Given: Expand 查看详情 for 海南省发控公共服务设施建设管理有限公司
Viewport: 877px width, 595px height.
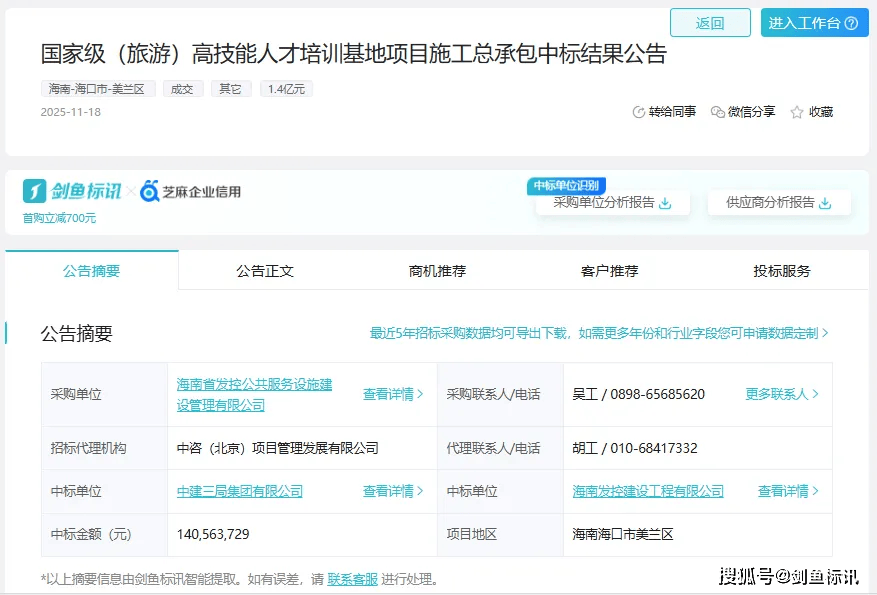Looking at the screenshot, I should (x=393, y=394).
